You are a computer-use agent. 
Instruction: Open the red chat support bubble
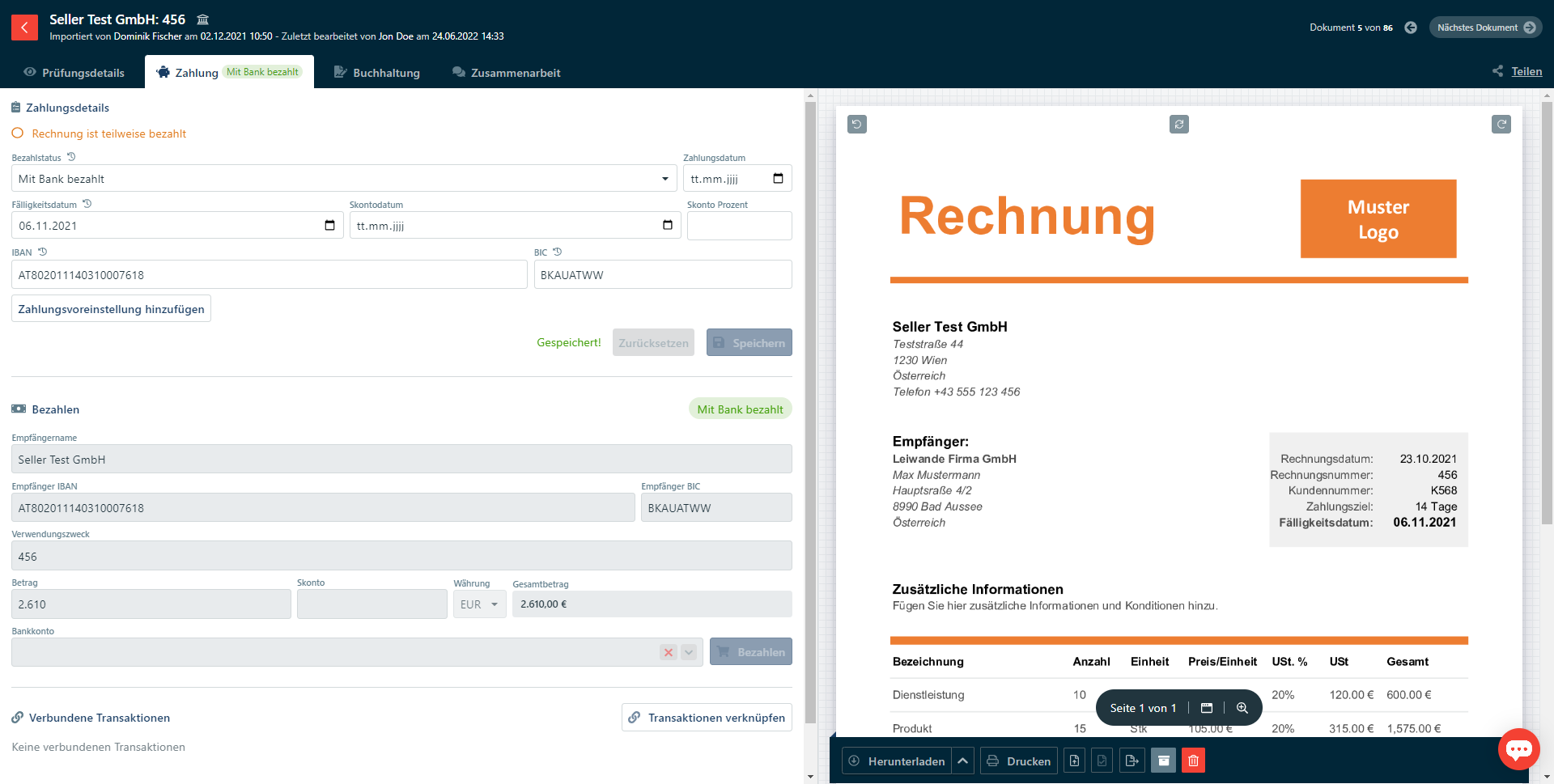tap(1518, 749)
